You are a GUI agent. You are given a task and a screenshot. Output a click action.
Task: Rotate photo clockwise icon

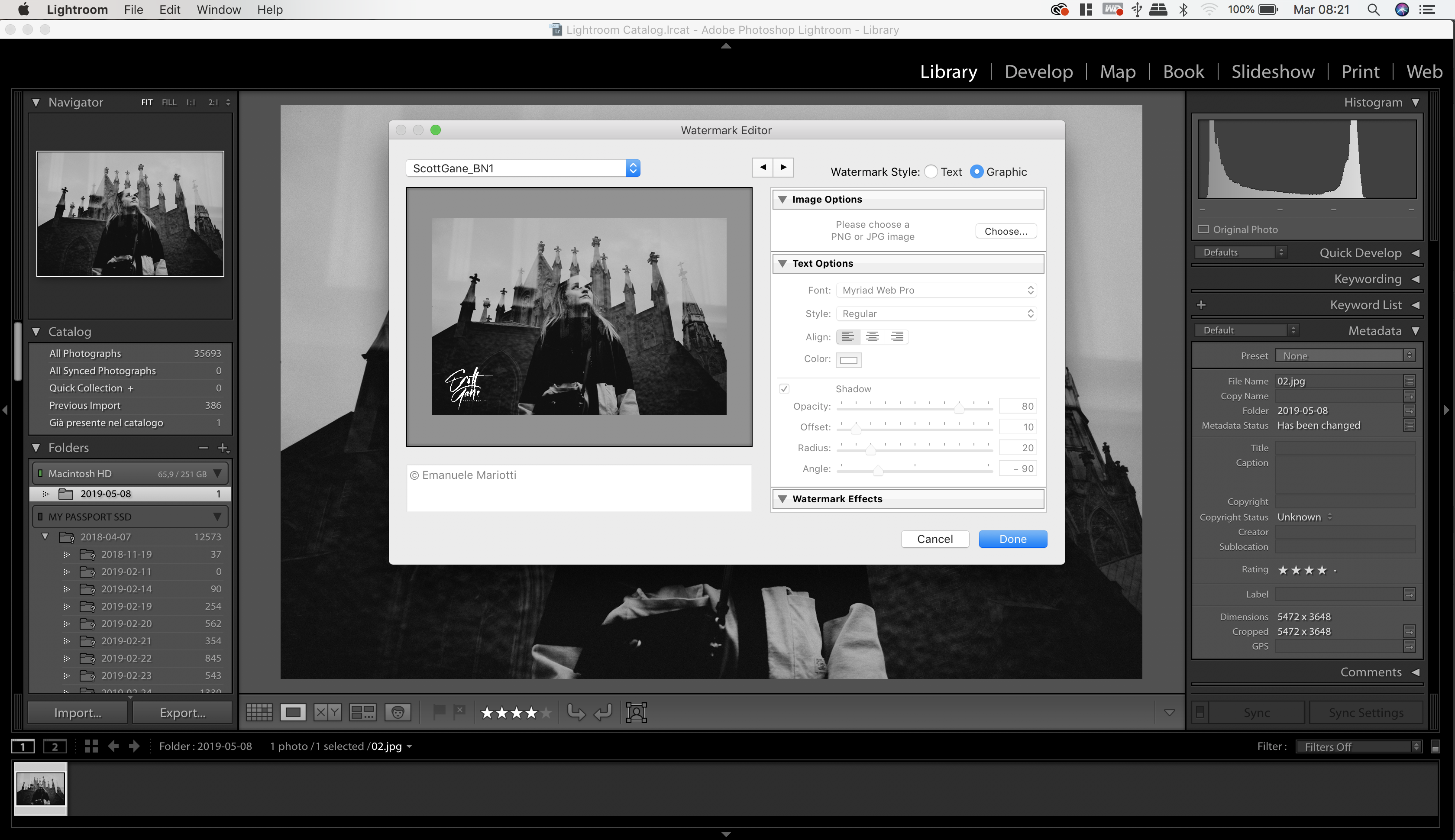pos(603,713)
